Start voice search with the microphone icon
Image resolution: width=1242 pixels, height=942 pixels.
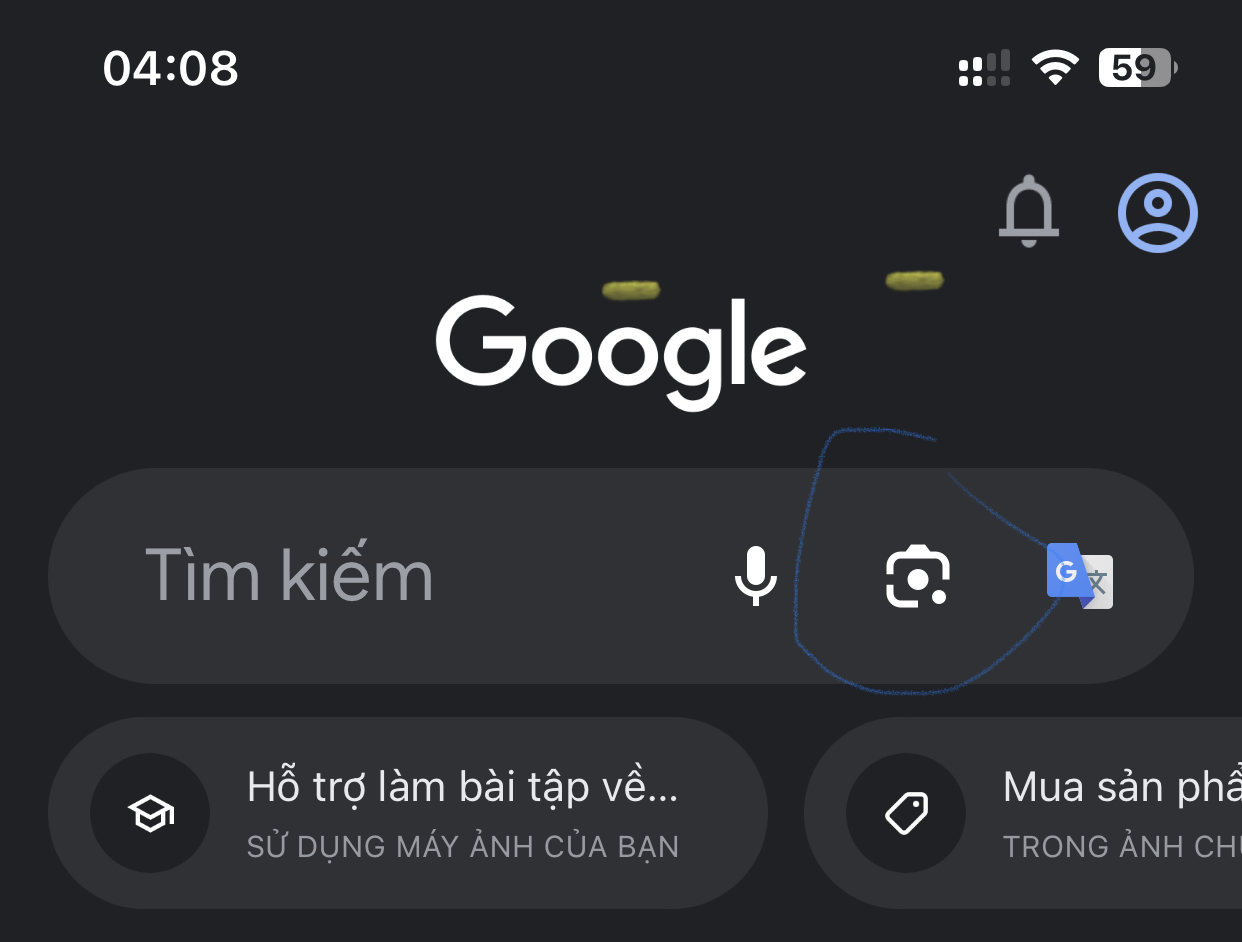pos(755,576)
